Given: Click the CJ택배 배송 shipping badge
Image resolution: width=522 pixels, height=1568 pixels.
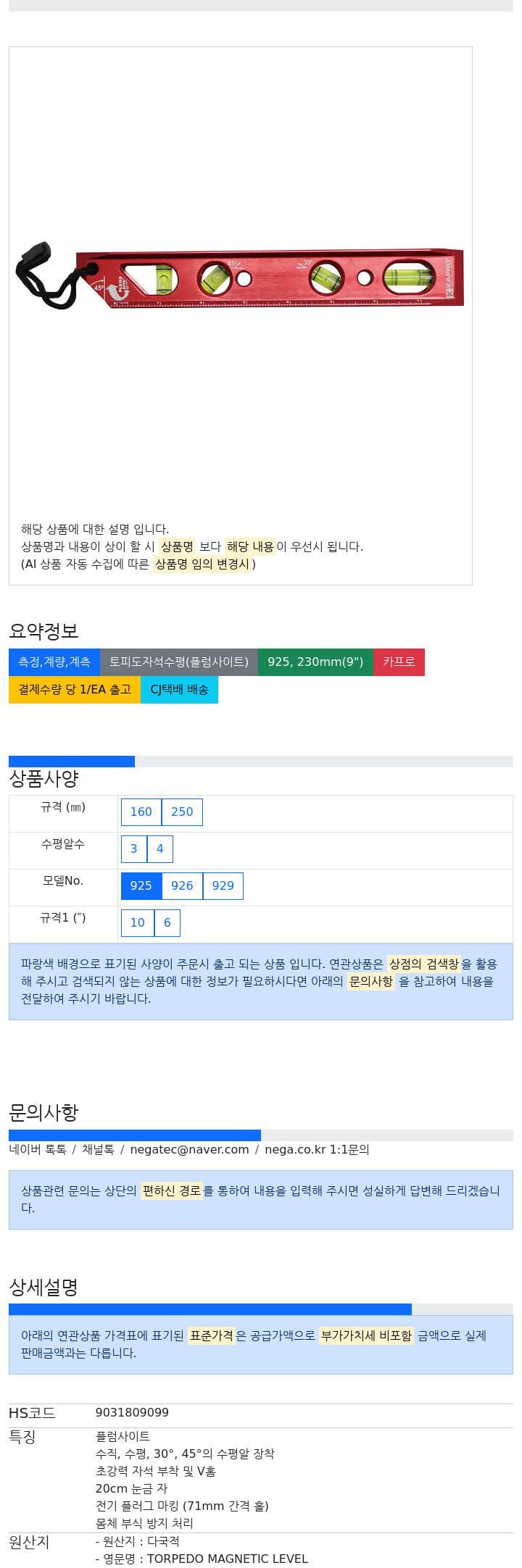Looking at the screenshot, I should (179, 689).
